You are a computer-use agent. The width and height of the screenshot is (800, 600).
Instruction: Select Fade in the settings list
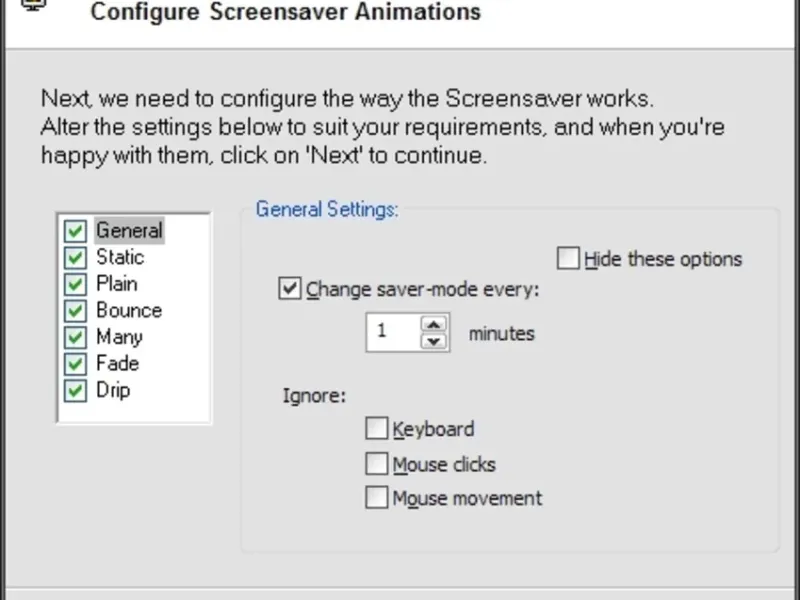click(117, 364)
